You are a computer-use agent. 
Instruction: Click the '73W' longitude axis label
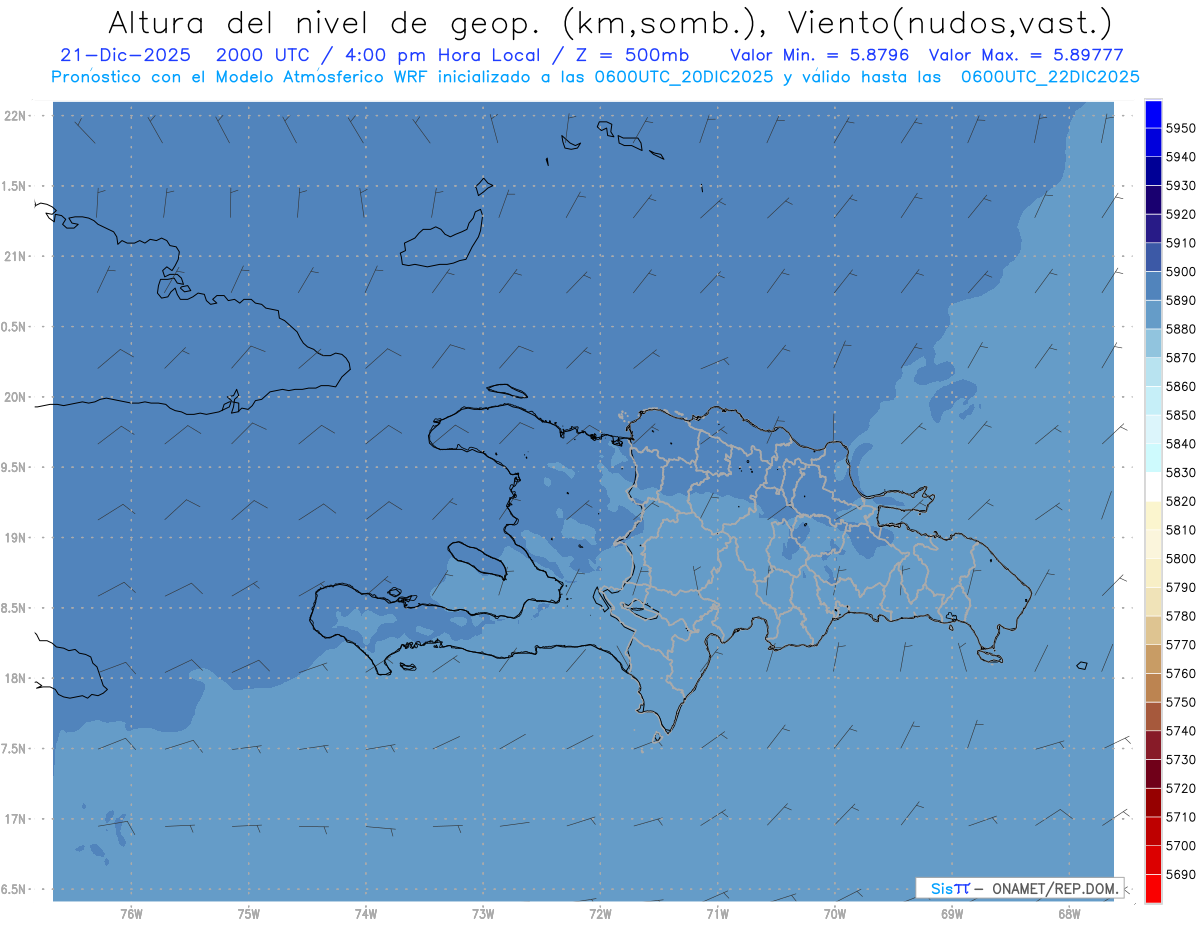click(x=483, y=913)
